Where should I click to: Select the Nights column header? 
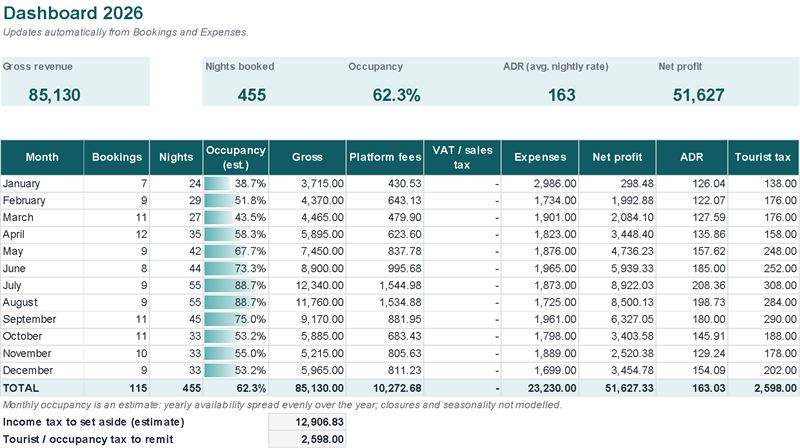coord(176,158)
